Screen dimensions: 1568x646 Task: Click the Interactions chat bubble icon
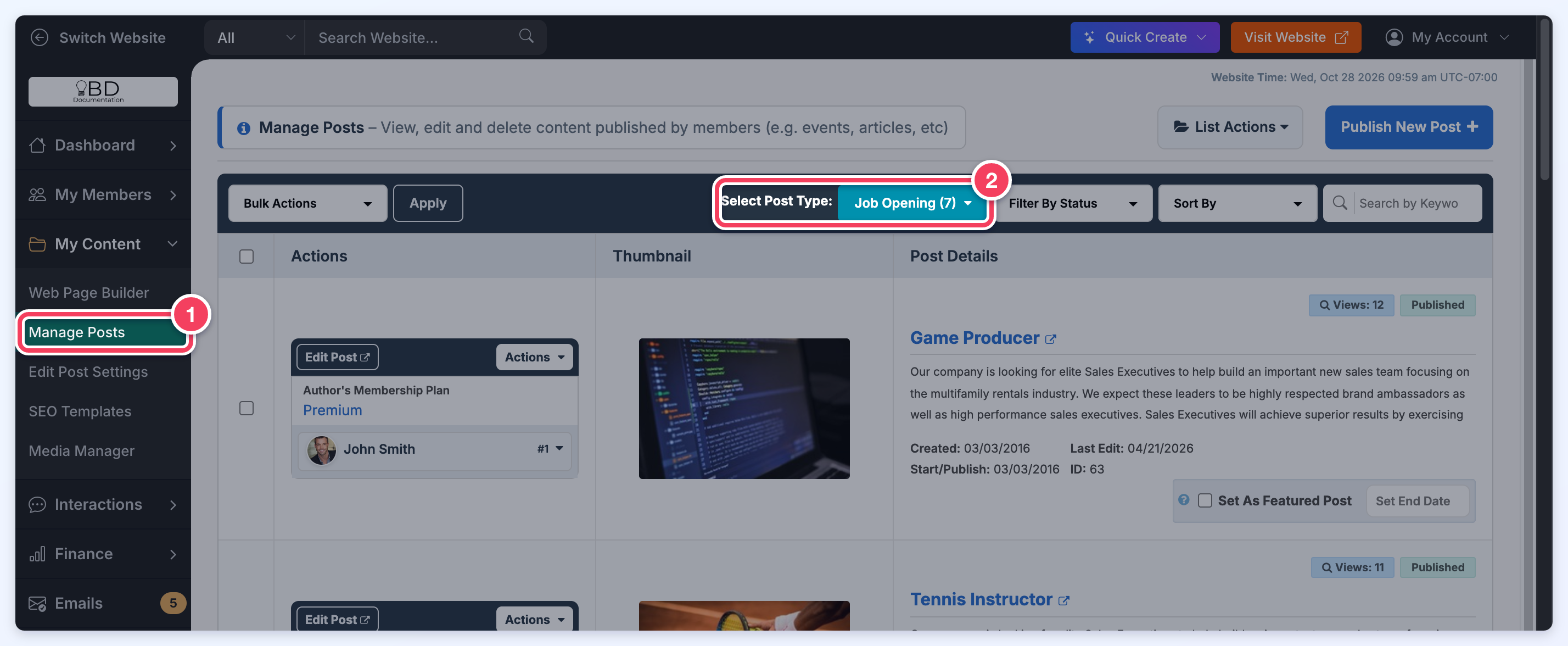coord(37,504)
